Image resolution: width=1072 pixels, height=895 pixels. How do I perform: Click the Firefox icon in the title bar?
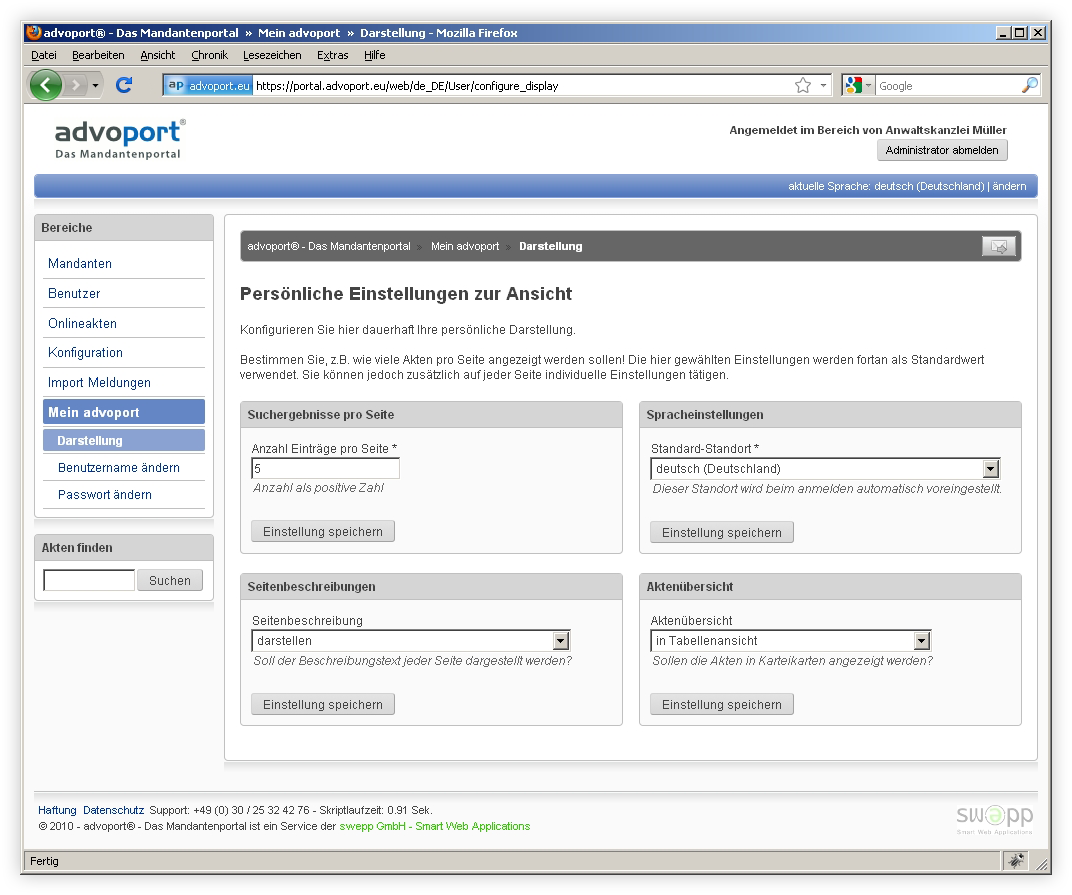click(x=34, y=32)
